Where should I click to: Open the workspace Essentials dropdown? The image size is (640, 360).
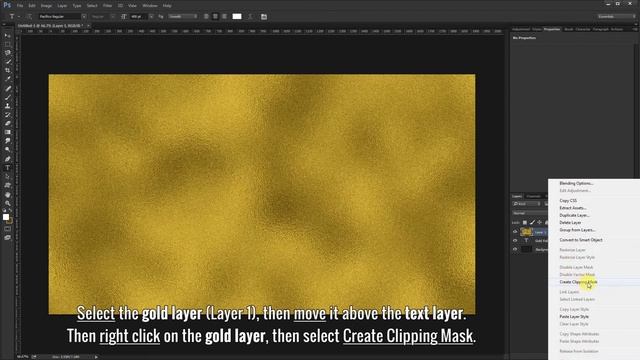pos(616,16)
